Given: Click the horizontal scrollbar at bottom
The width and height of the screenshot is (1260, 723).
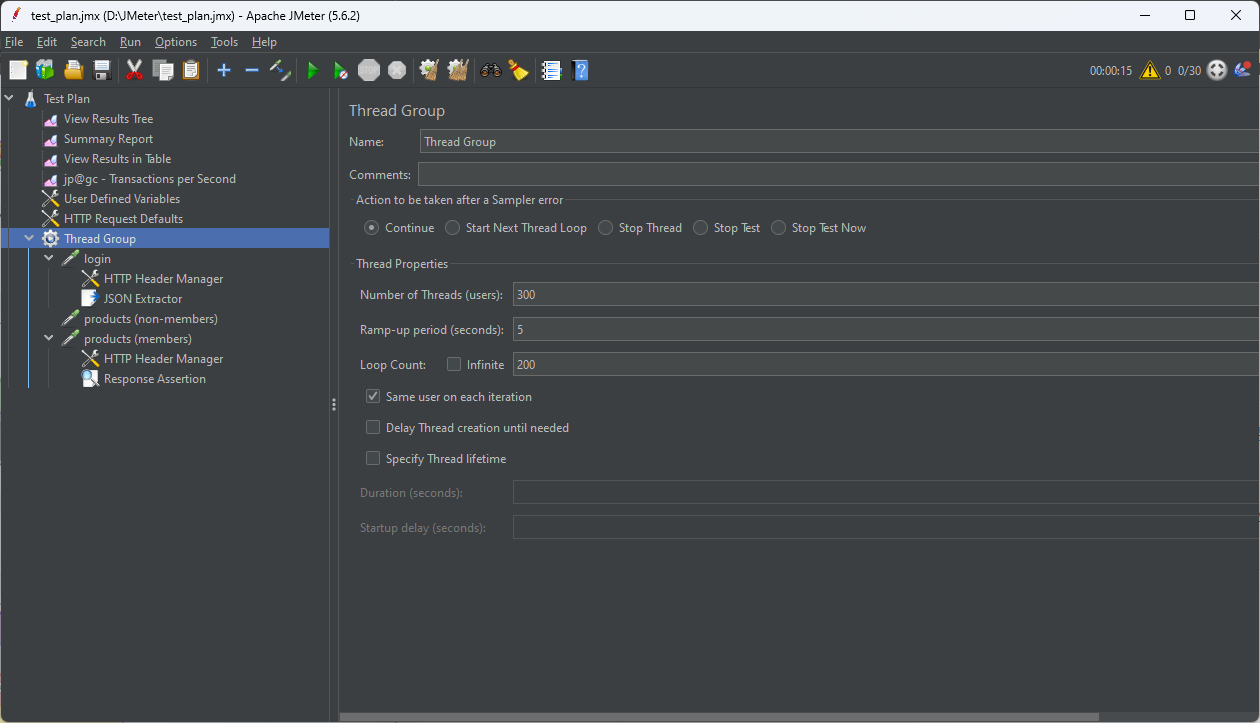Looking at the screenshot, I should [719, 717].
